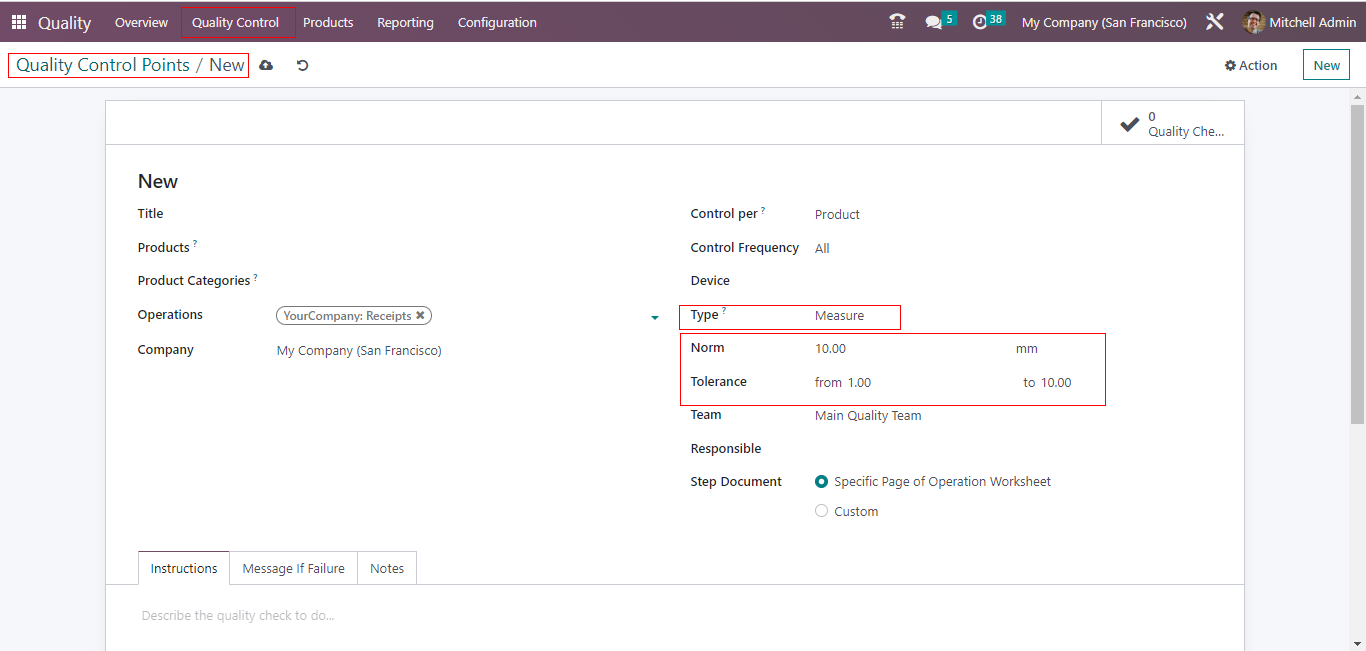Click the Quality Checks checkmark stat button
Screen dimensions: 1366x651
click(1172, 123)
